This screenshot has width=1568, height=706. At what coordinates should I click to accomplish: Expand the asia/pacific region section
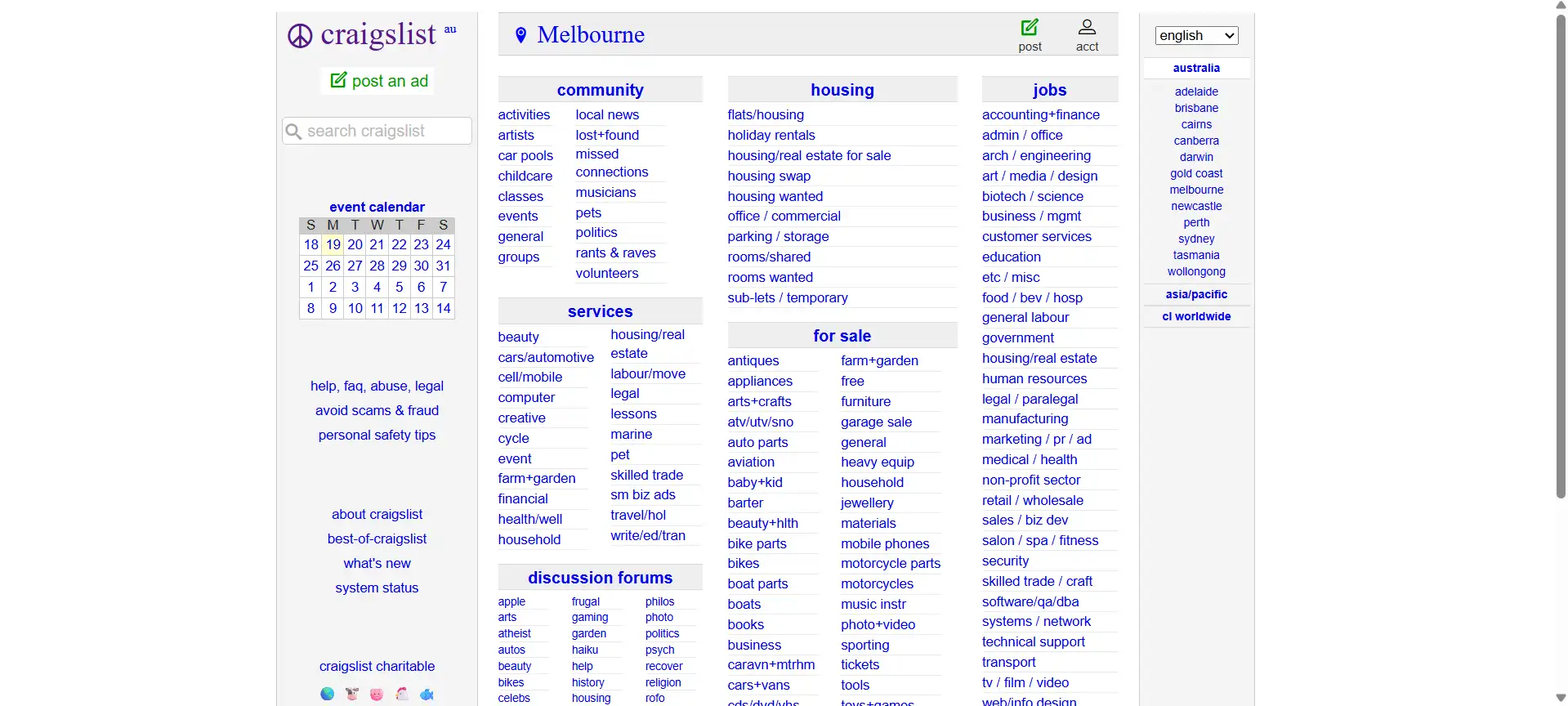pyautogui.click(x=1196, y=294)
